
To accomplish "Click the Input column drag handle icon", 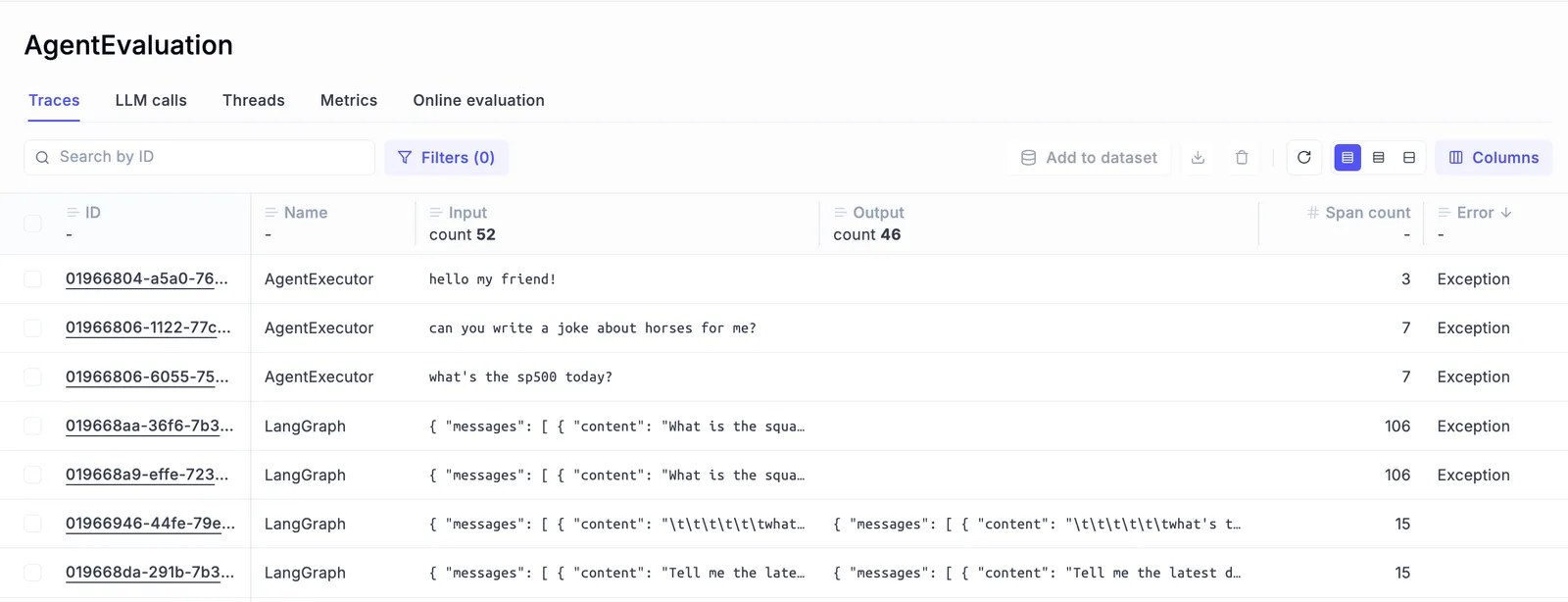I will 436,213.
